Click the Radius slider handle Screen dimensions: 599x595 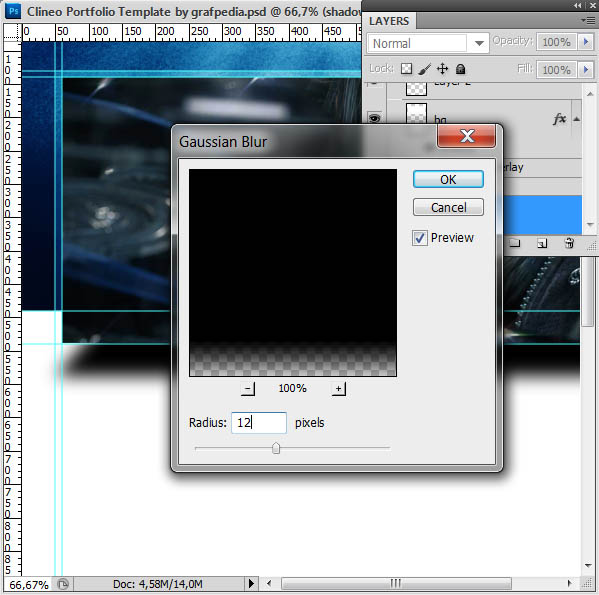click(276, 448)
